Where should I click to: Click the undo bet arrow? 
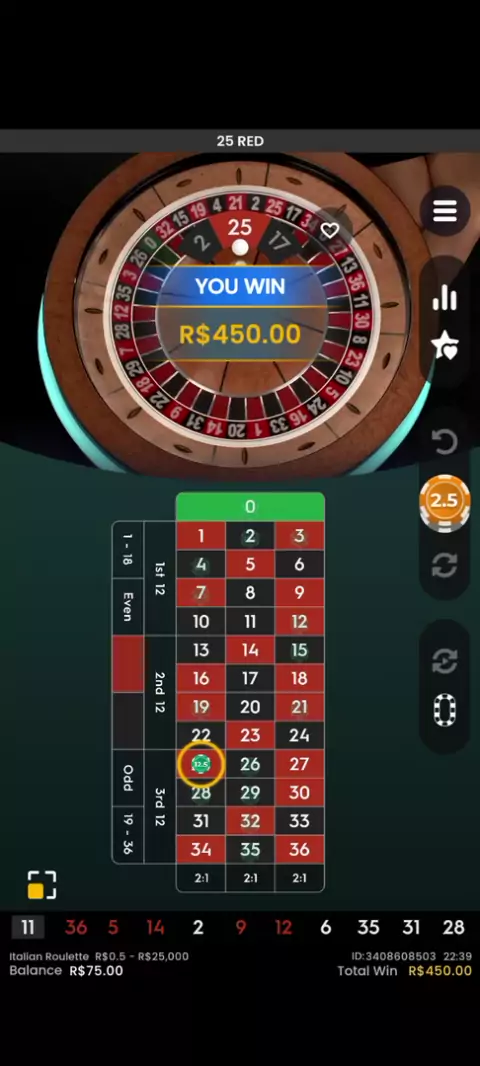point(445,442)
